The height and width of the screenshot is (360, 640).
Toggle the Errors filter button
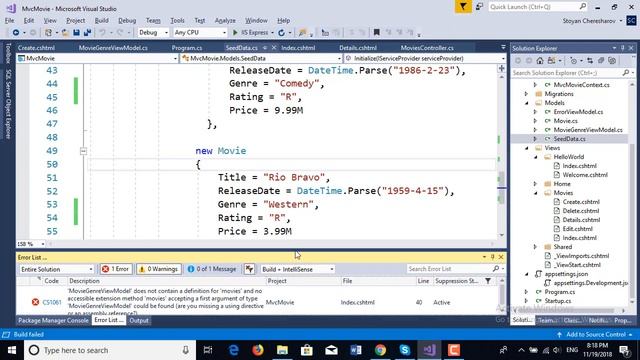click(x=116, y=269)
